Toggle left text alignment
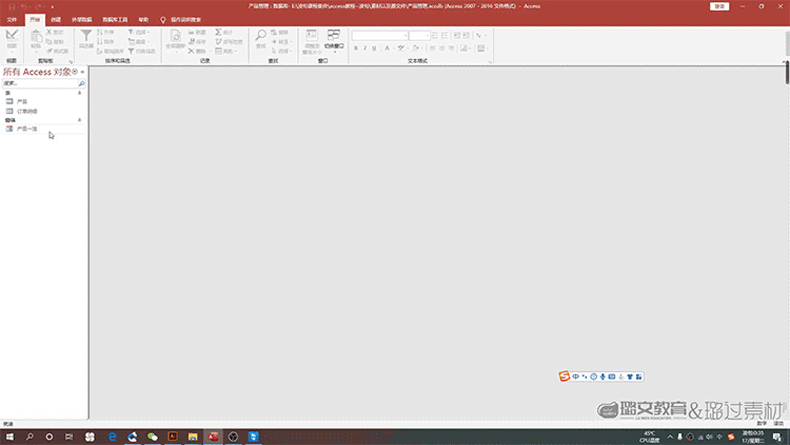 432,48
